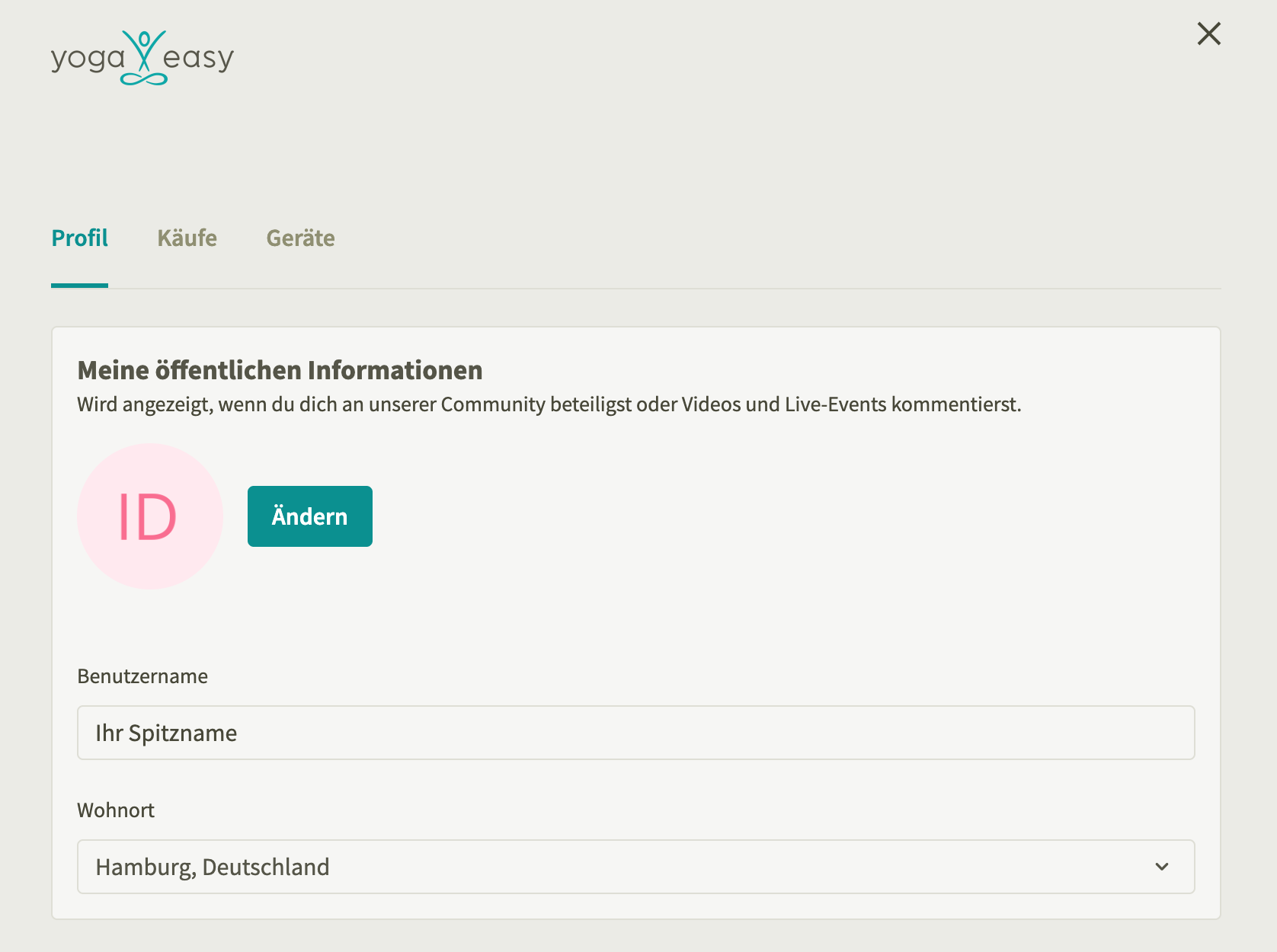Select the Hamburg, Deutschland text
The image size is (1277, 952).
point(213,867)
